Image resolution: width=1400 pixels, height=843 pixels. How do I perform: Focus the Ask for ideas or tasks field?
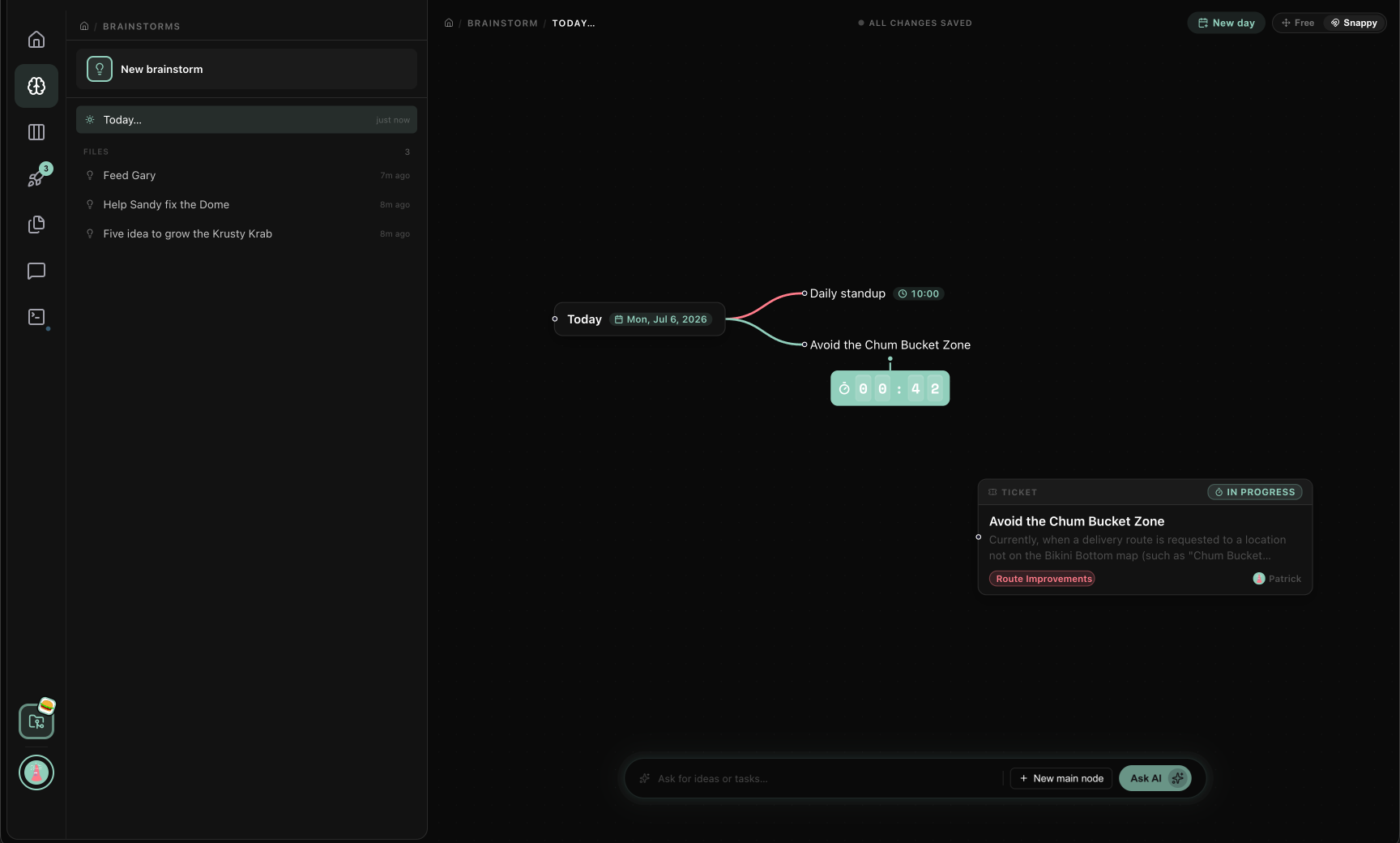pyautogui.click(x=818, y=778)
